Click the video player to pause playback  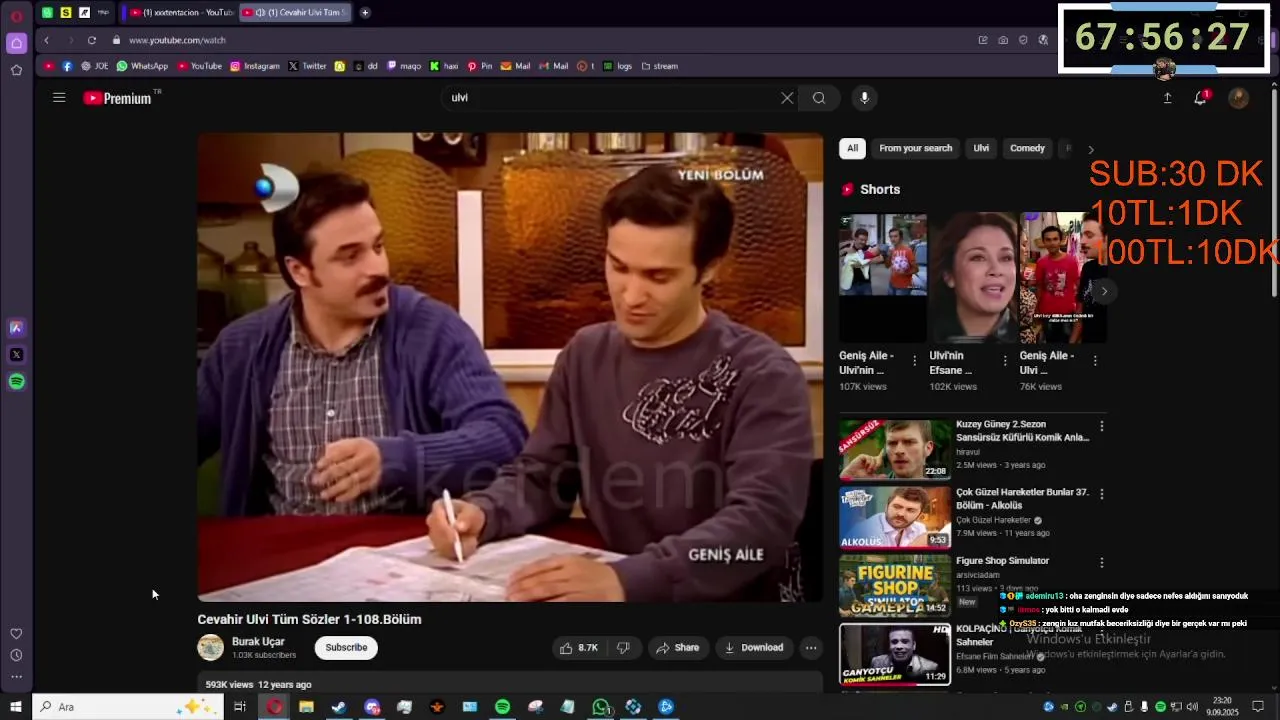(x=510, y=367)
